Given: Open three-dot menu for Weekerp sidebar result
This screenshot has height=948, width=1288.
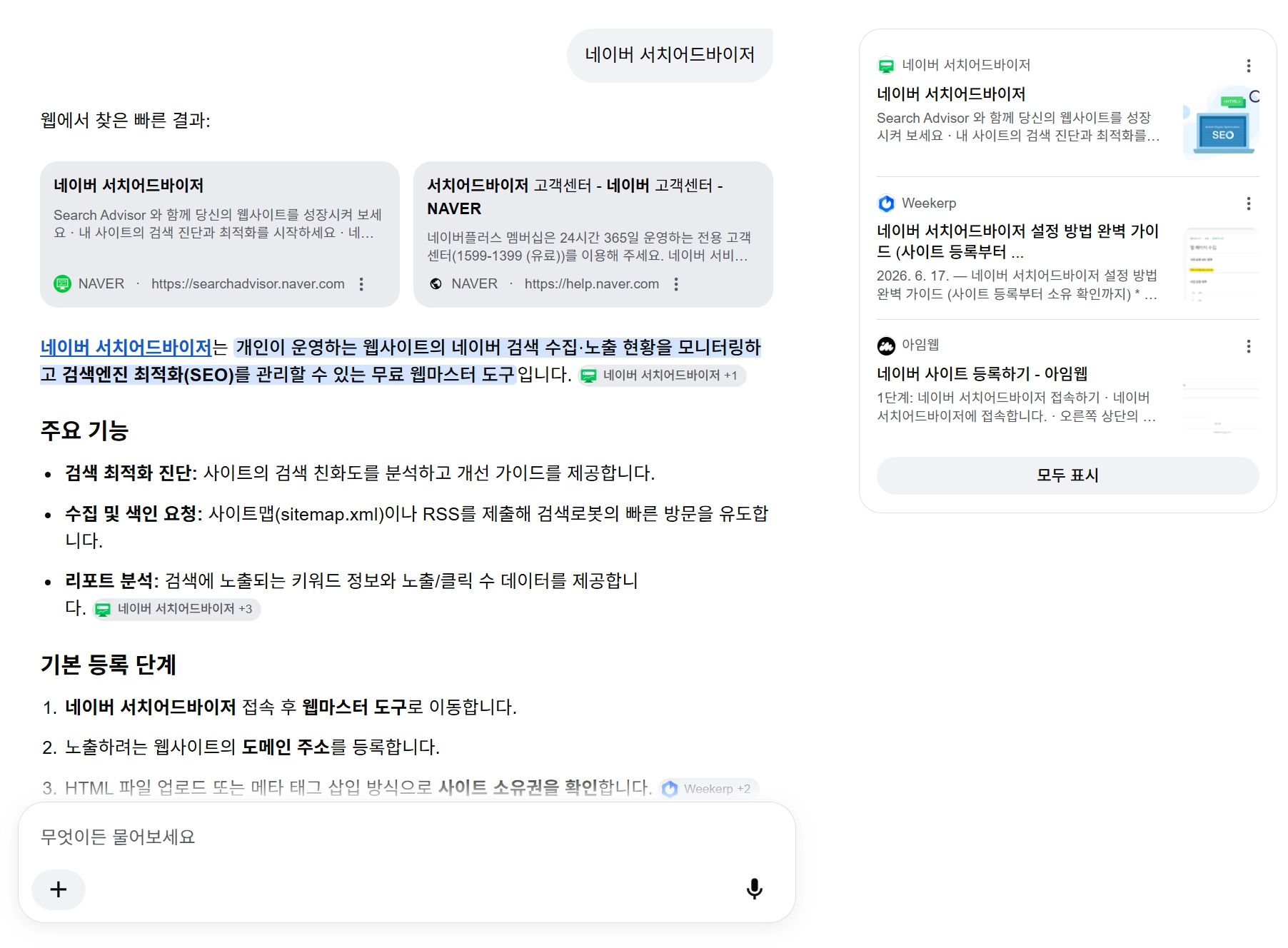Looking at the screenshot, I should coord(1248,203).
